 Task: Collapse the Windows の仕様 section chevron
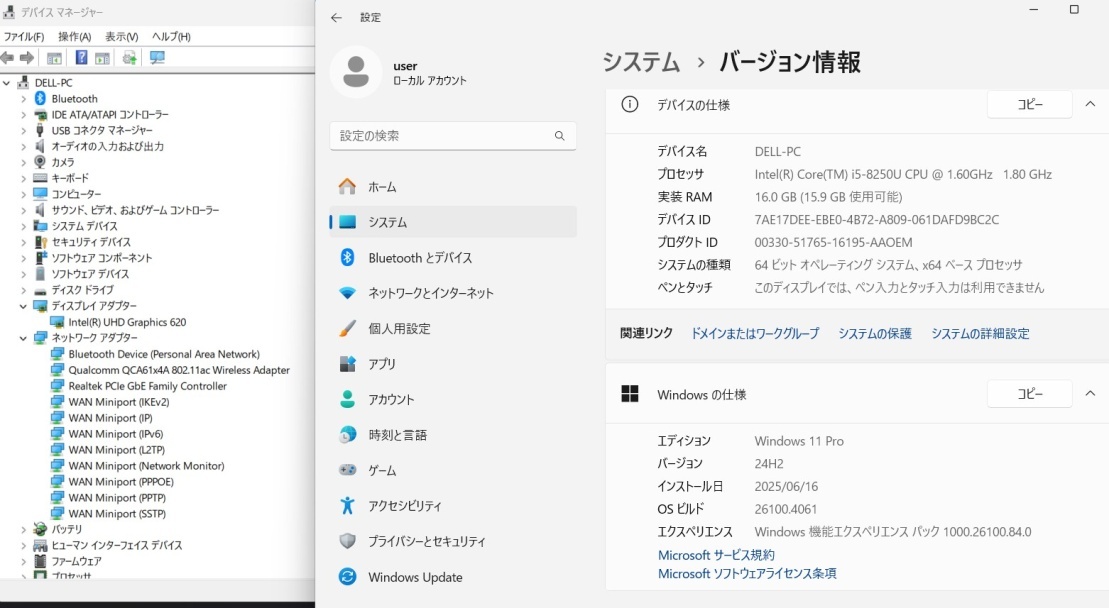point(1090,394)
